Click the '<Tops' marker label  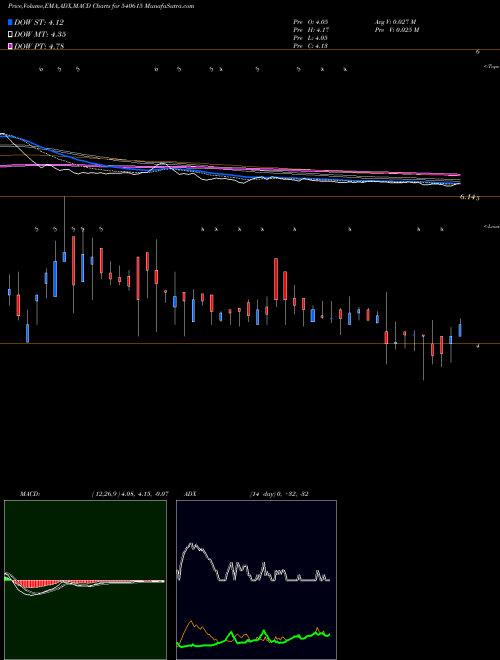coord(492,67)
